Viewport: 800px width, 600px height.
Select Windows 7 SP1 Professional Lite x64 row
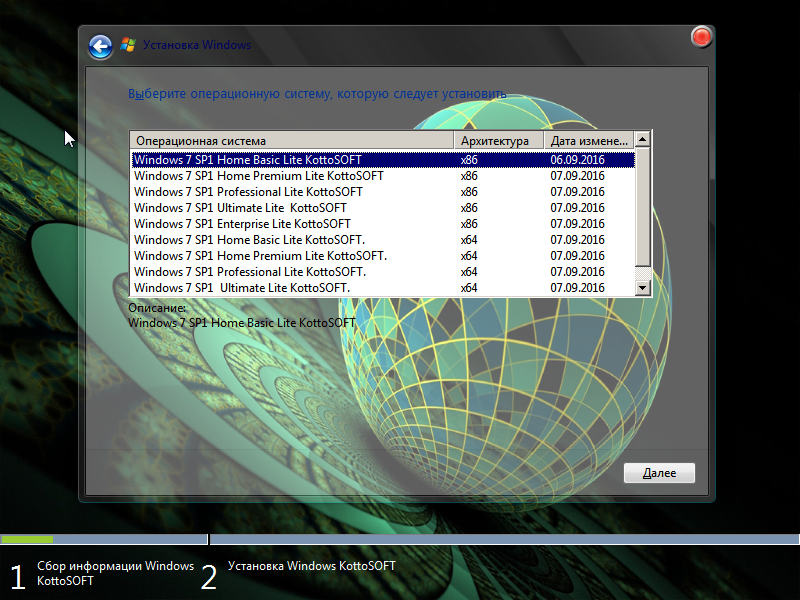383,272
